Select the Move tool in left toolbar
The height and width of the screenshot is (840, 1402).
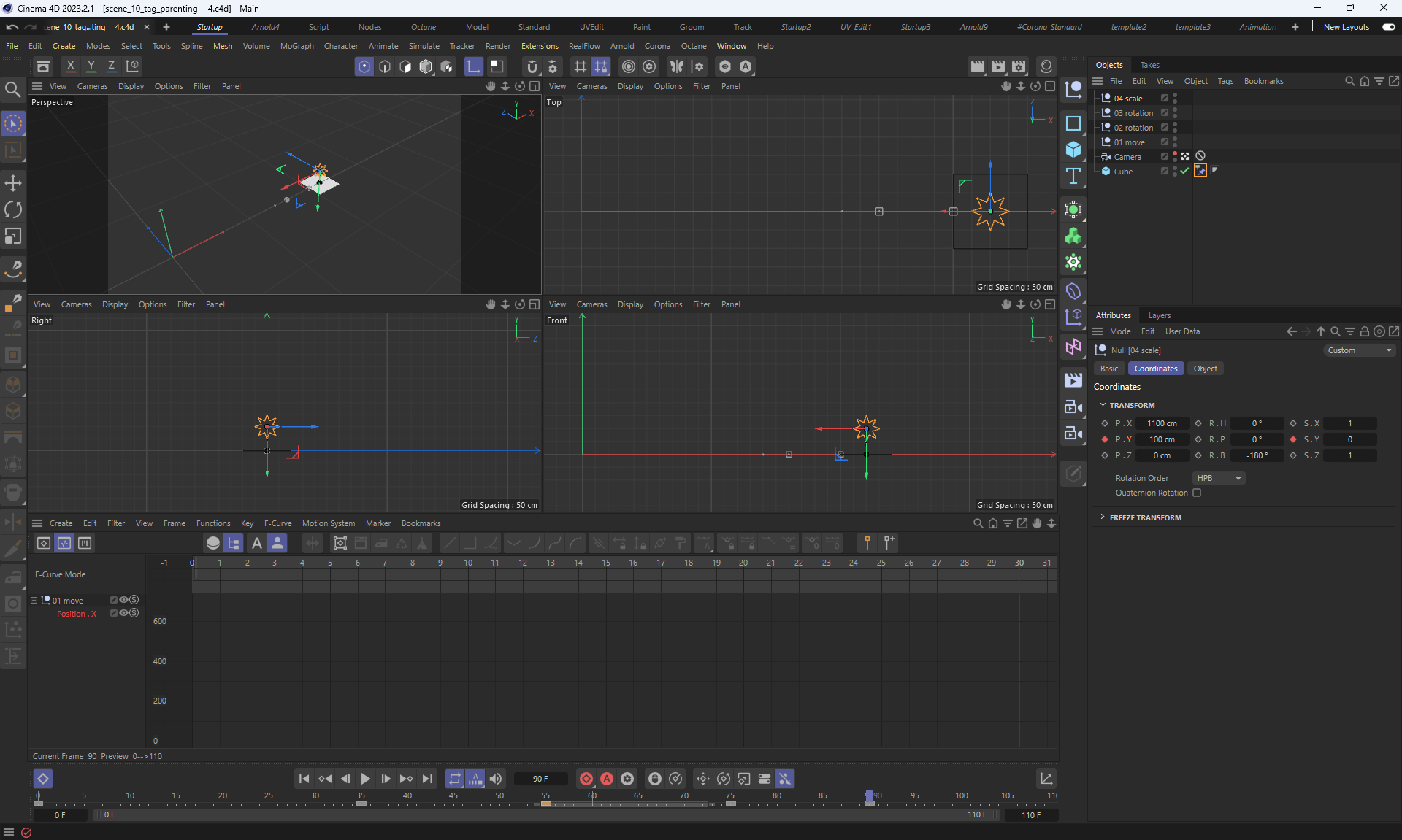point(13,183)
